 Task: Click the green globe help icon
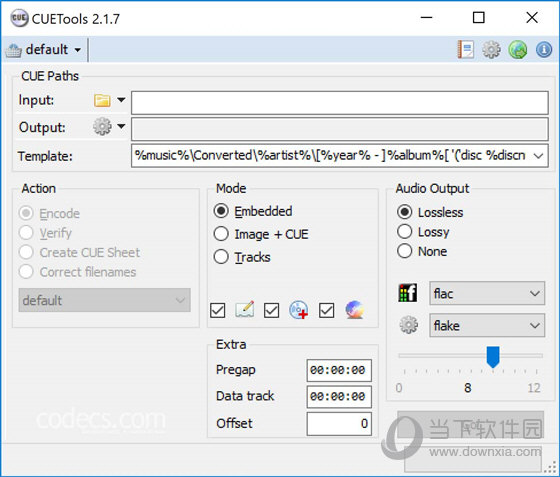coord(518,49)
